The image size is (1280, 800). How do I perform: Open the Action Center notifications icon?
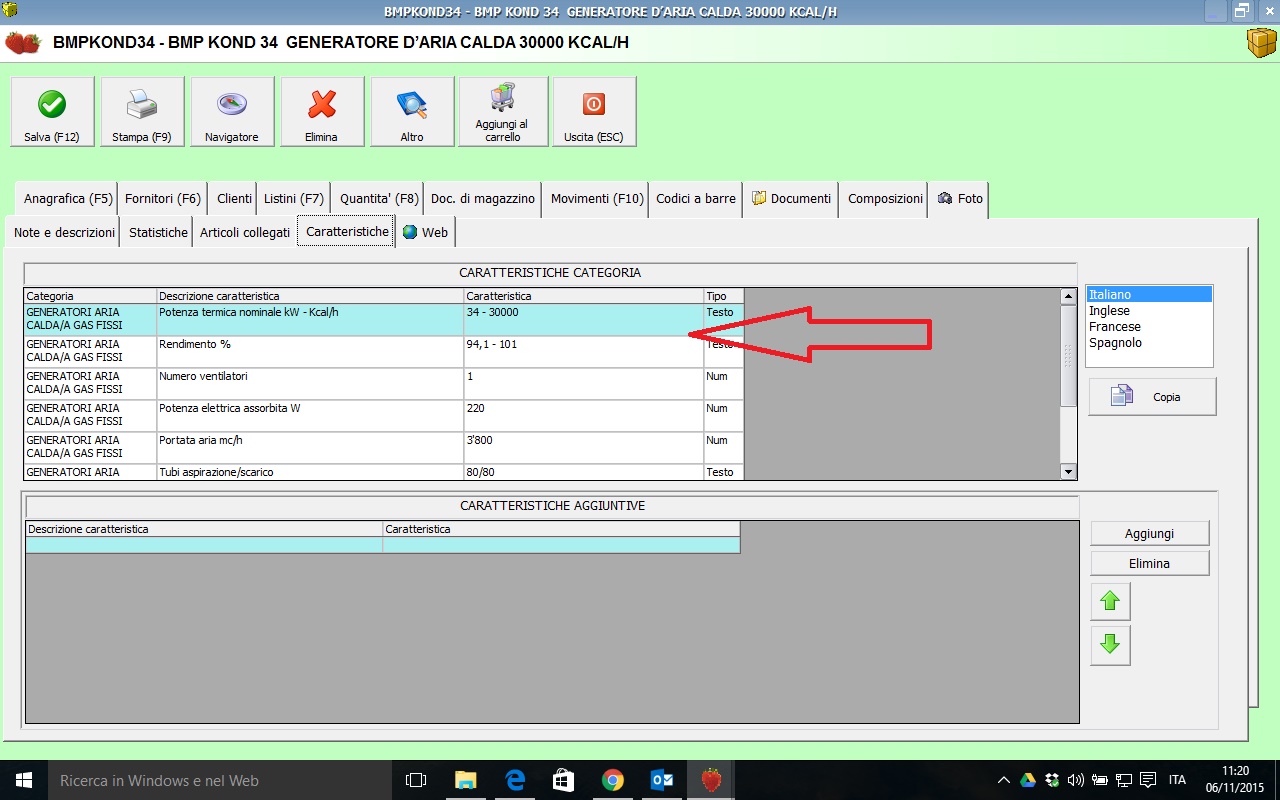[x=1148, y=780]
